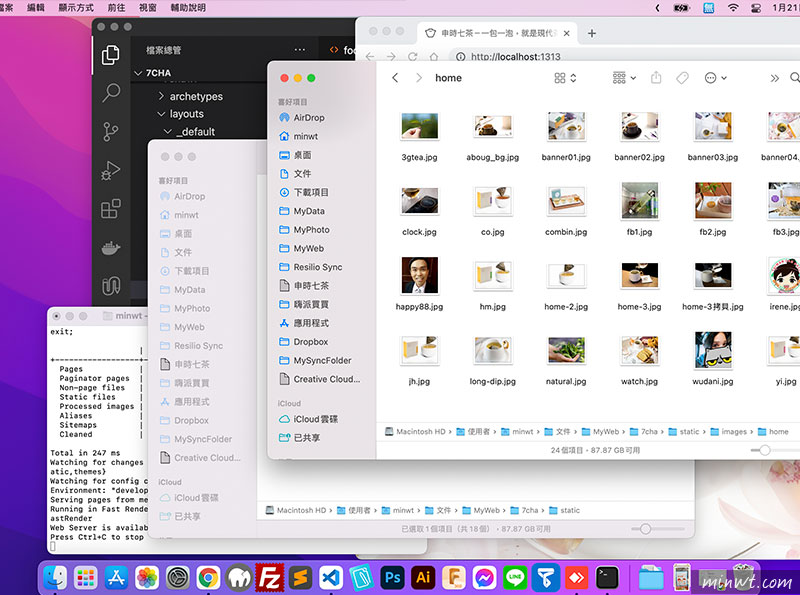The width and height of the screenshot is (800, 595).
Task: Open Messenger from the Dock
Action: tap(484, 578)
